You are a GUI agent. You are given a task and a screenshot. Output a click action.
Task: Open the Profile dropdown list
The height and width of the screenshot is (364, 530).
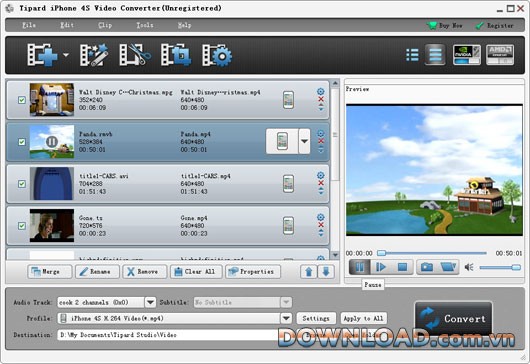coord(286,318)
